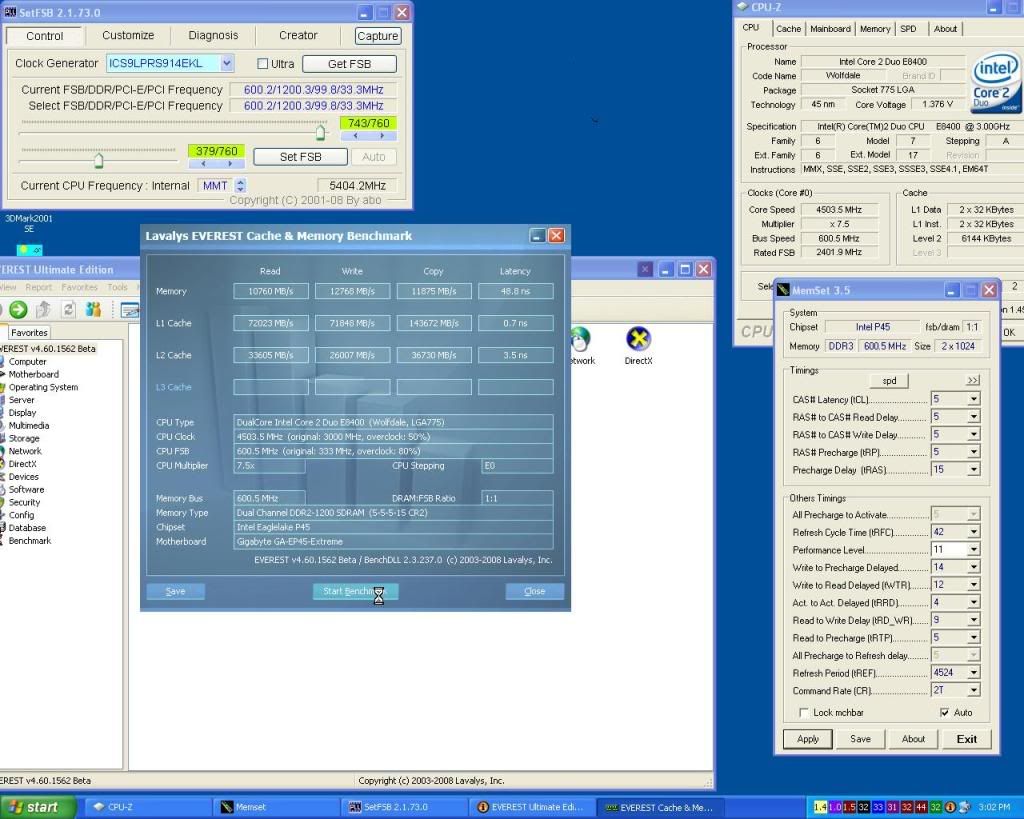Open RAS# Precharge (tRP) dropdown
The height and width of the screenshot is (819, 1024).
point(974,452)
